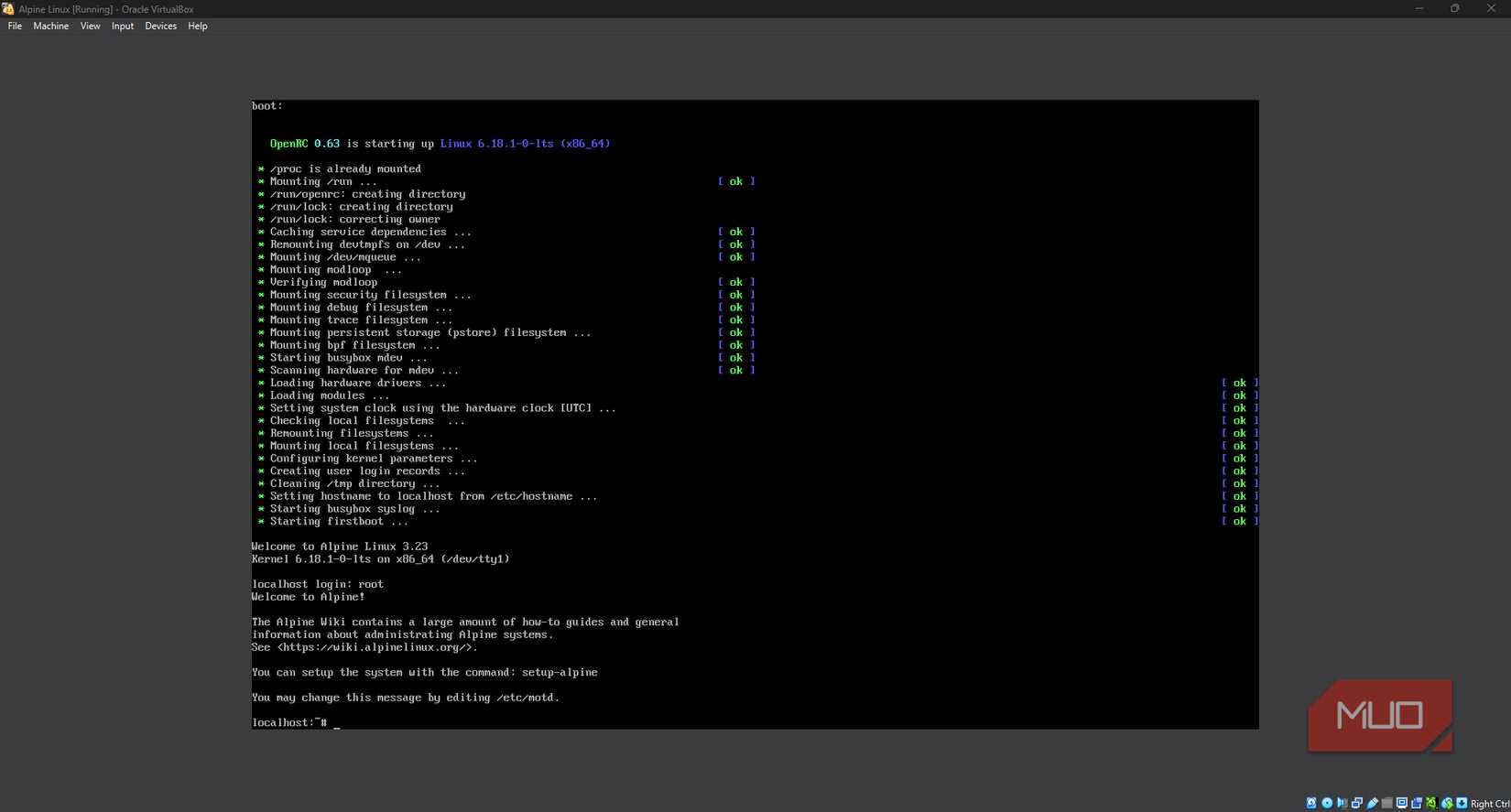1511x812 pixels.
Task: Click the VirtualBox icon in the title bar
Action: coord(8,8)
